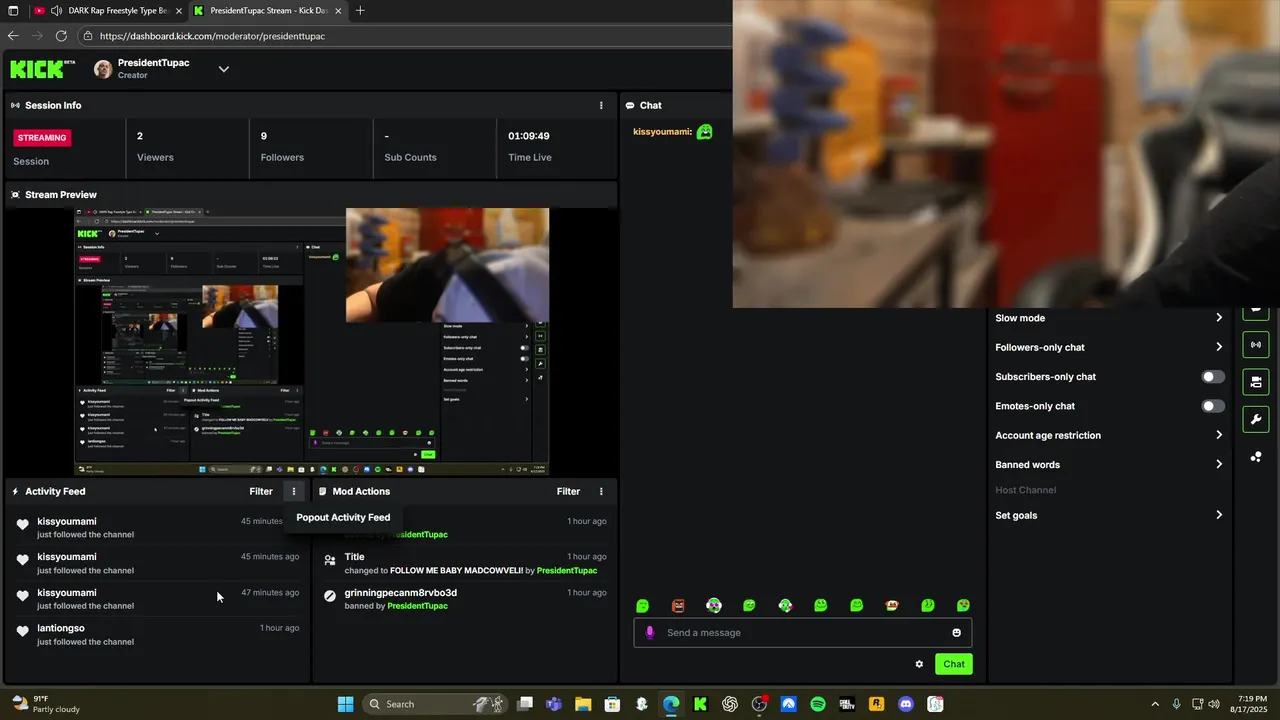Click the Stream Preview video thumbnail
The image size is (1280, 720).
(312, 341)
